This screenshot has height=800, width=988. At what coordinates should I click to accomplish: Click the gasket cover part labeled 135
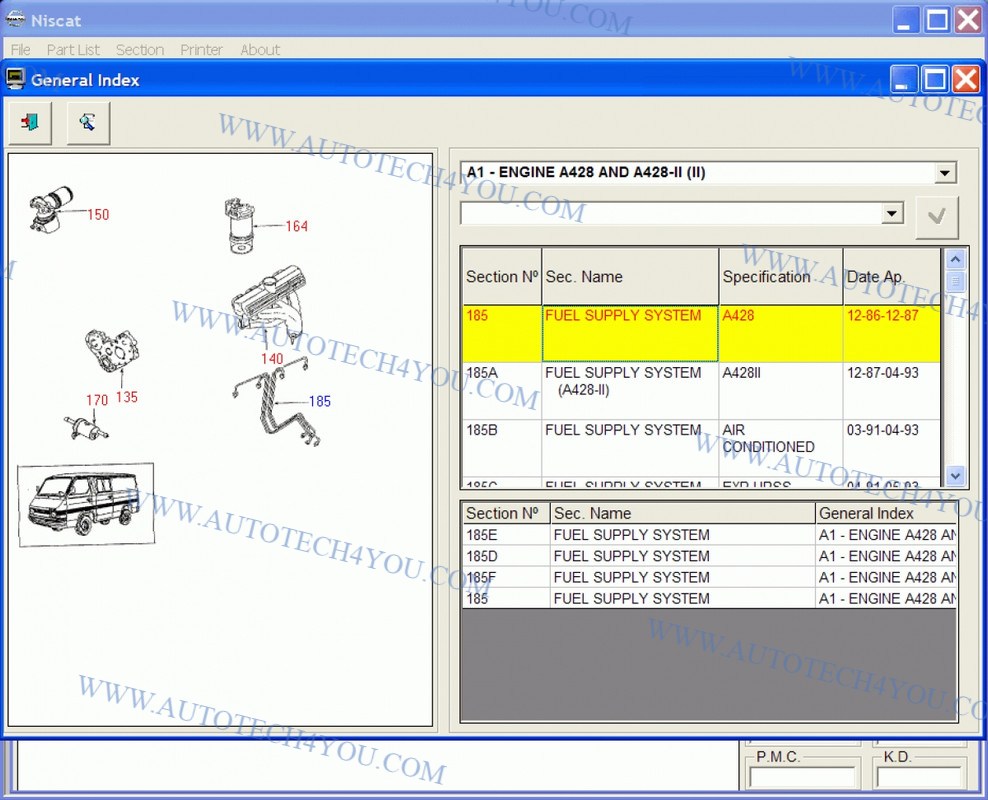point(112,354)
